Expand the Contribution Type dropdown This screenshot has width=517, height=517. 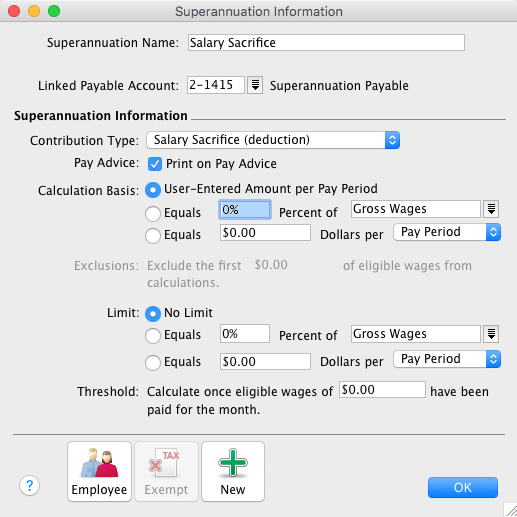click(x=273, y=140)
